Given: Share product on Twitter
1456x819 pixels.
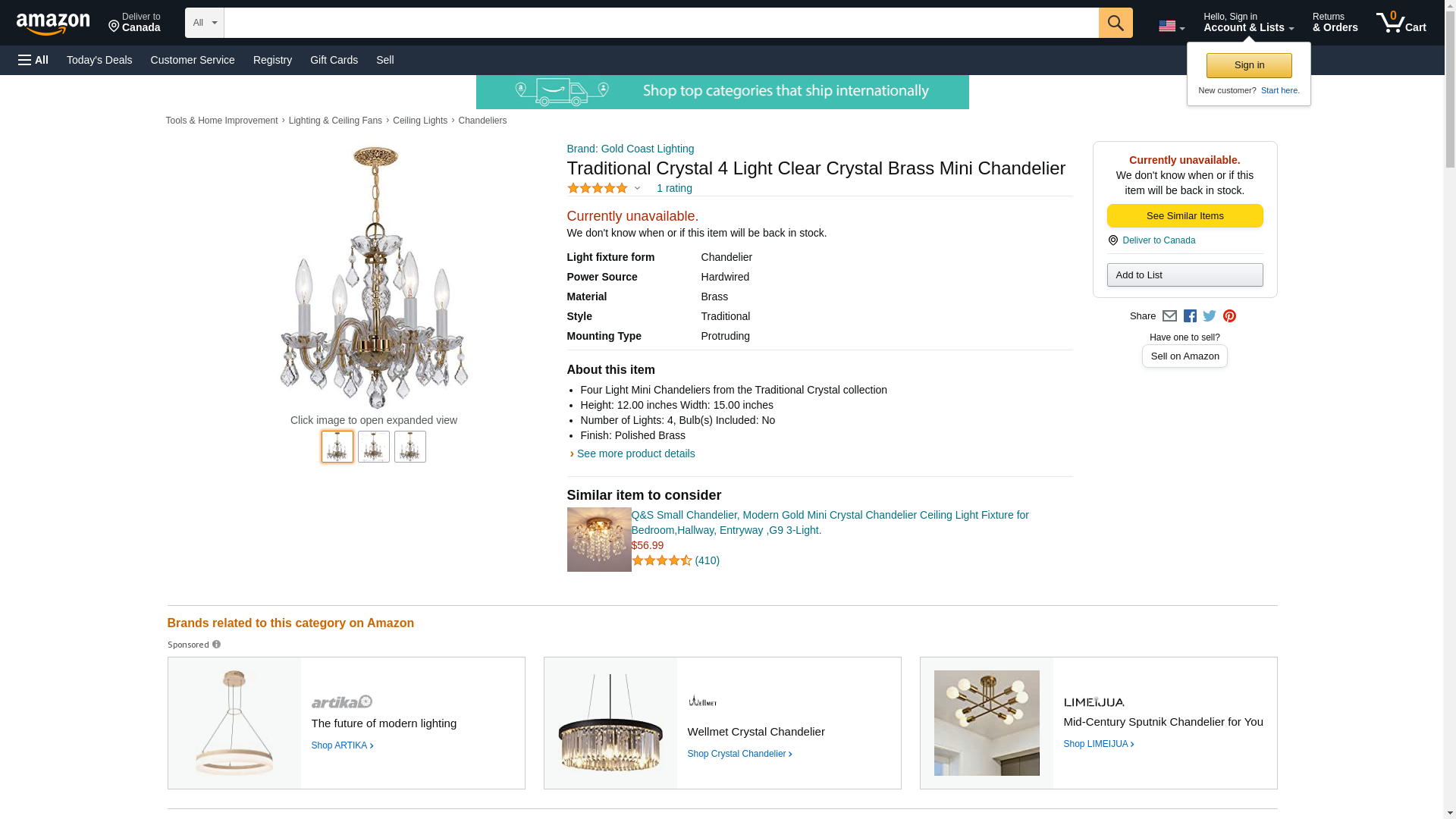Looking at the screenshot, I should pyautogui.click(x=1210, y=316).
